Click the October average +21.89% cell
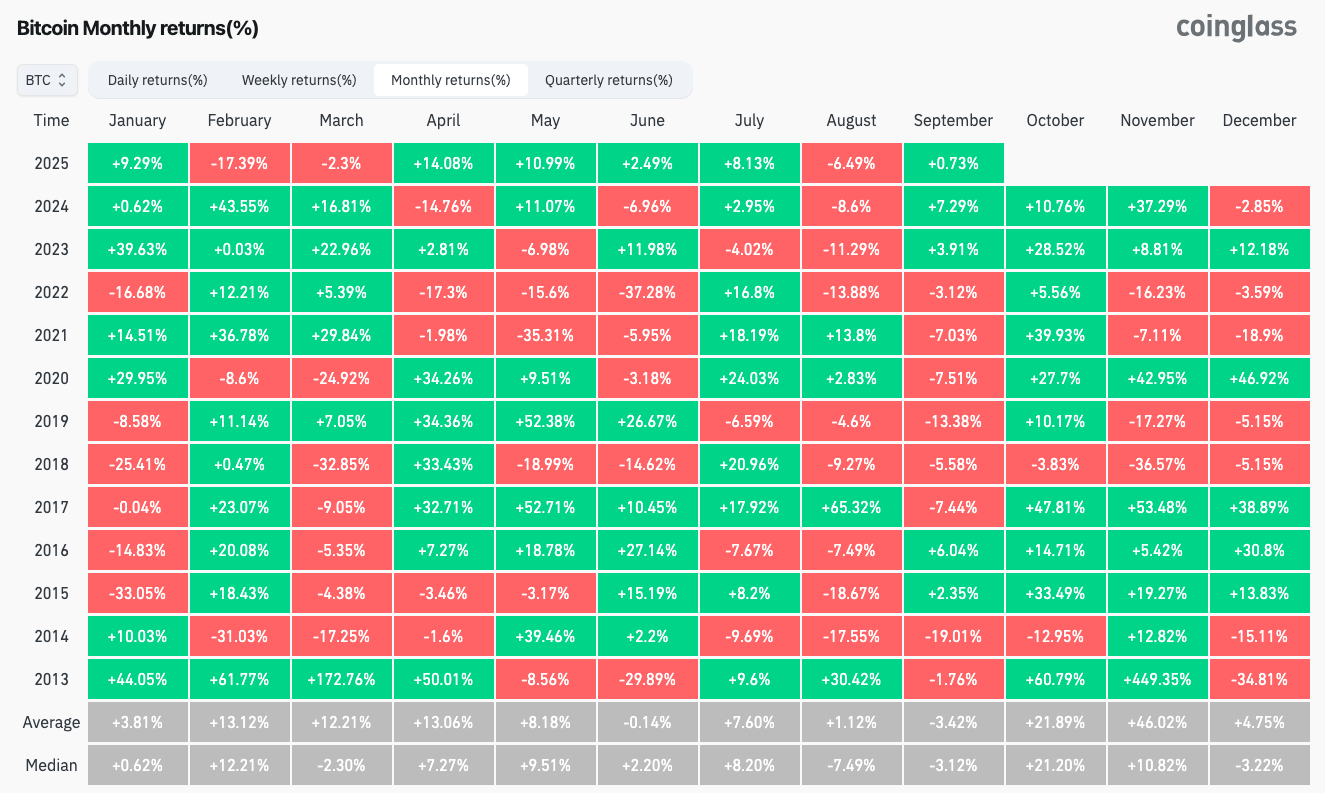This screenshot has width=1325, height=793. tap(1055, 722)
